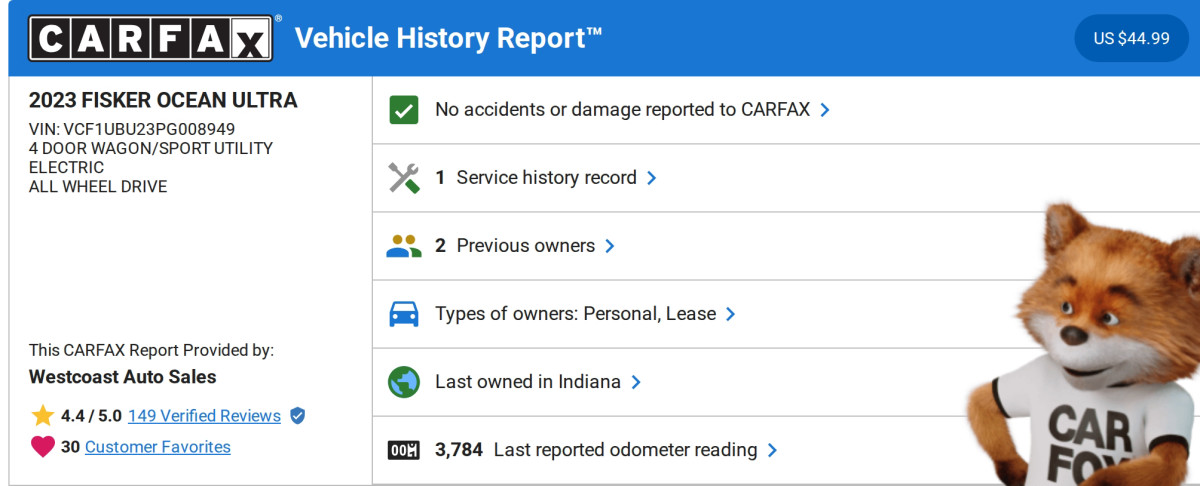Click the CARFAX logo
The image size is (1200, 486).
point(150,39)
